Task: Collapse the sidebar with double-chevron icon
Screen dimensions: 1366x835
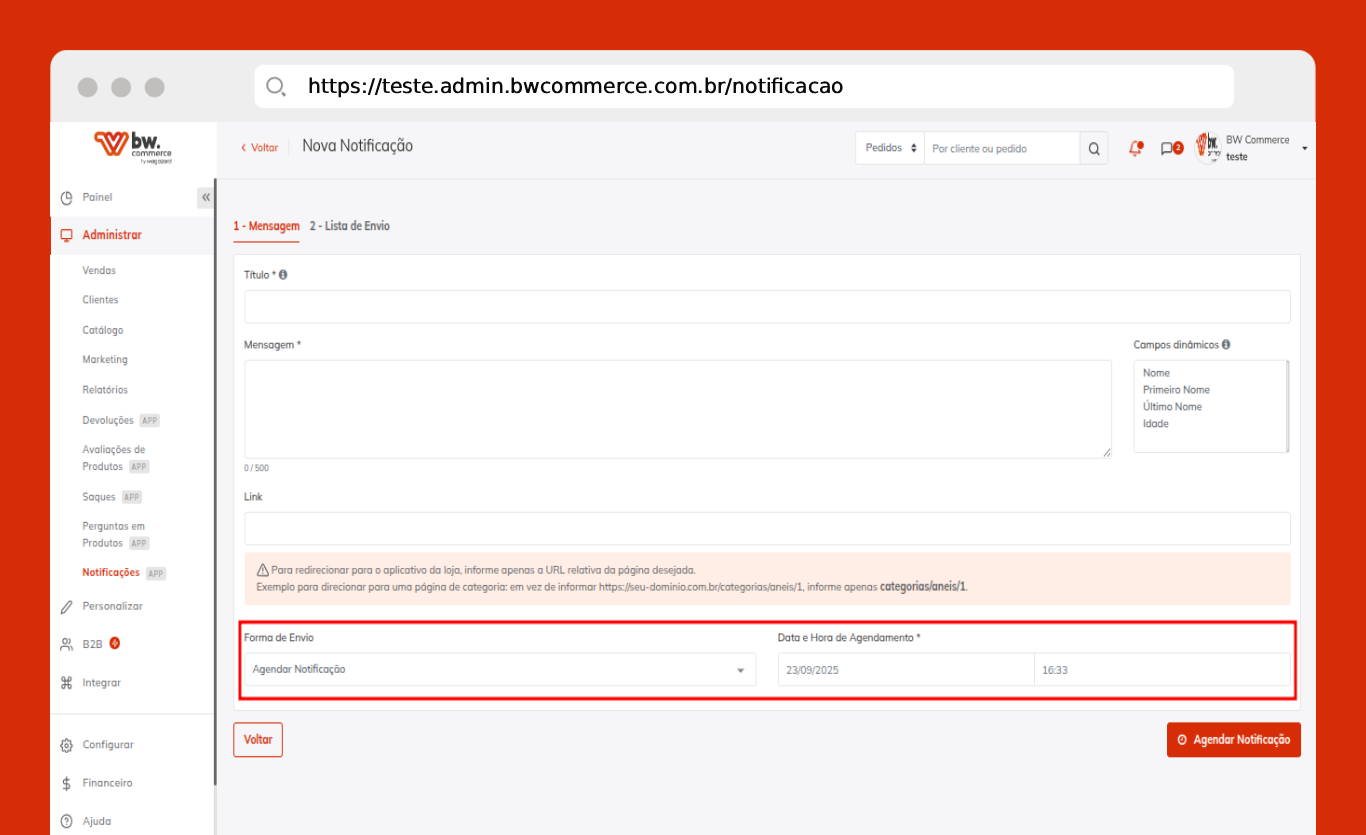Action: point(206,197)
